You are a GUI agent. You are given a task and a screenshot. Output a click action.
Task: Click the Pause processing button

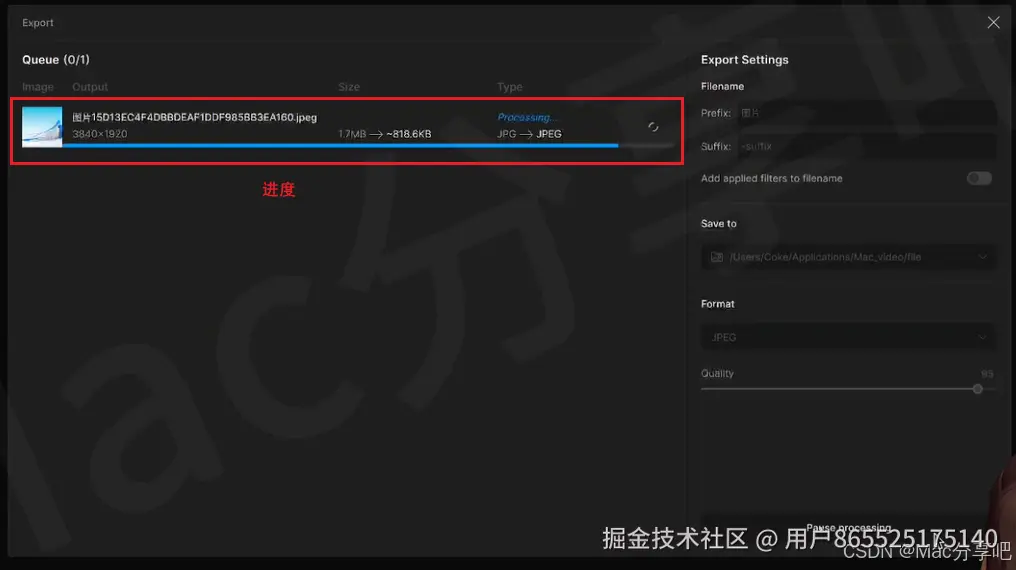[848, 527]
